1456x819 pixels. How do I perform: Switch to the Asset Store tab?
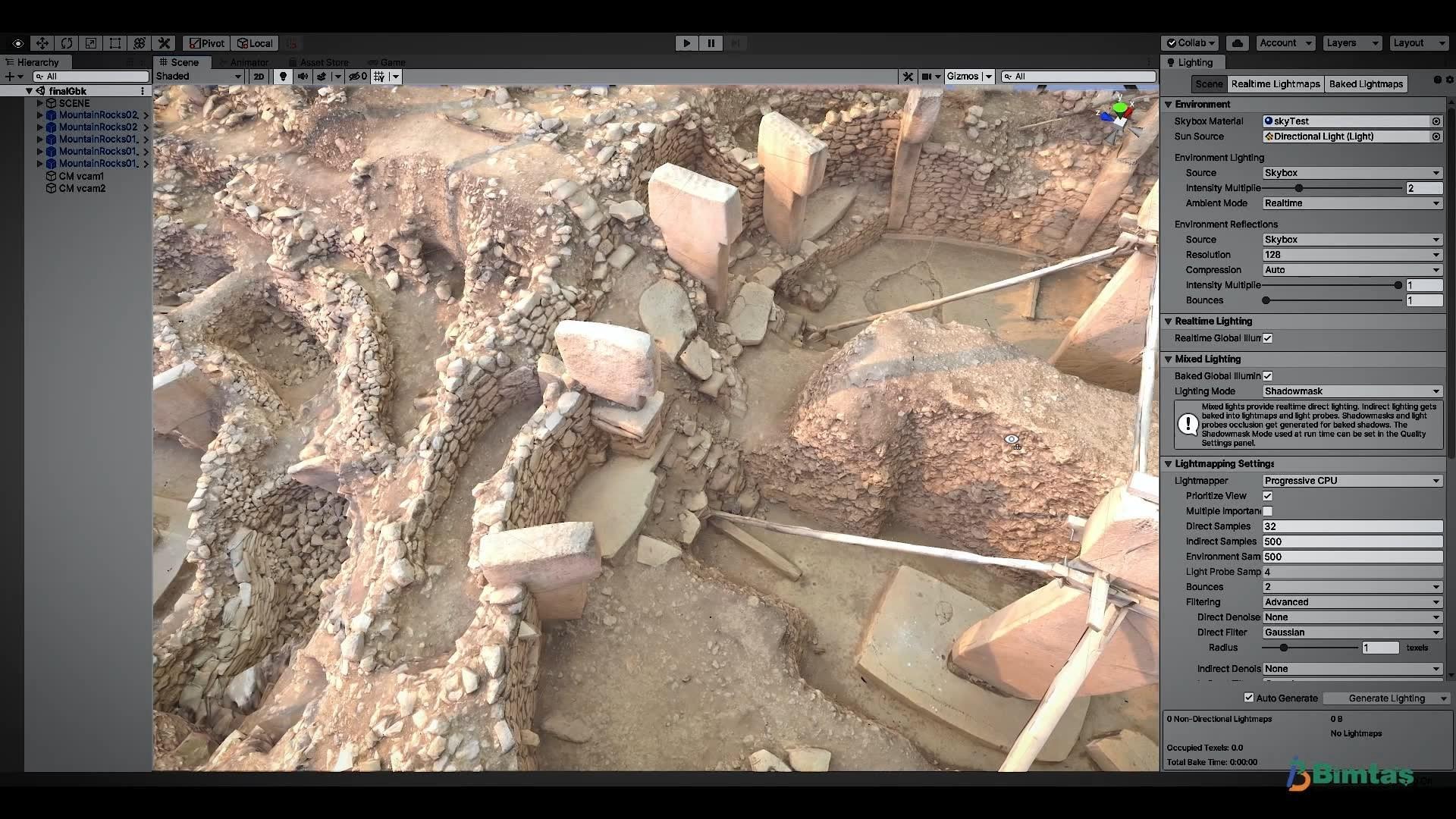tap(318, 62)
